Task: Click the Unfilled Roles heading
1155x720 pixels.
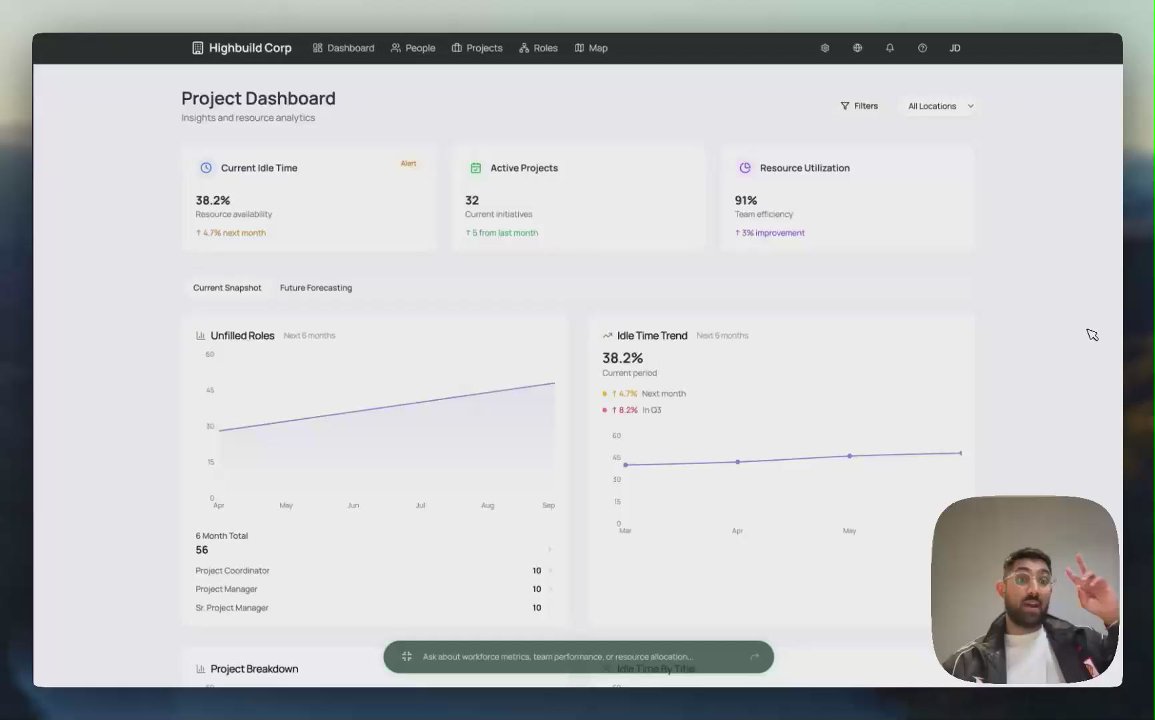Action: pos(242,335)
